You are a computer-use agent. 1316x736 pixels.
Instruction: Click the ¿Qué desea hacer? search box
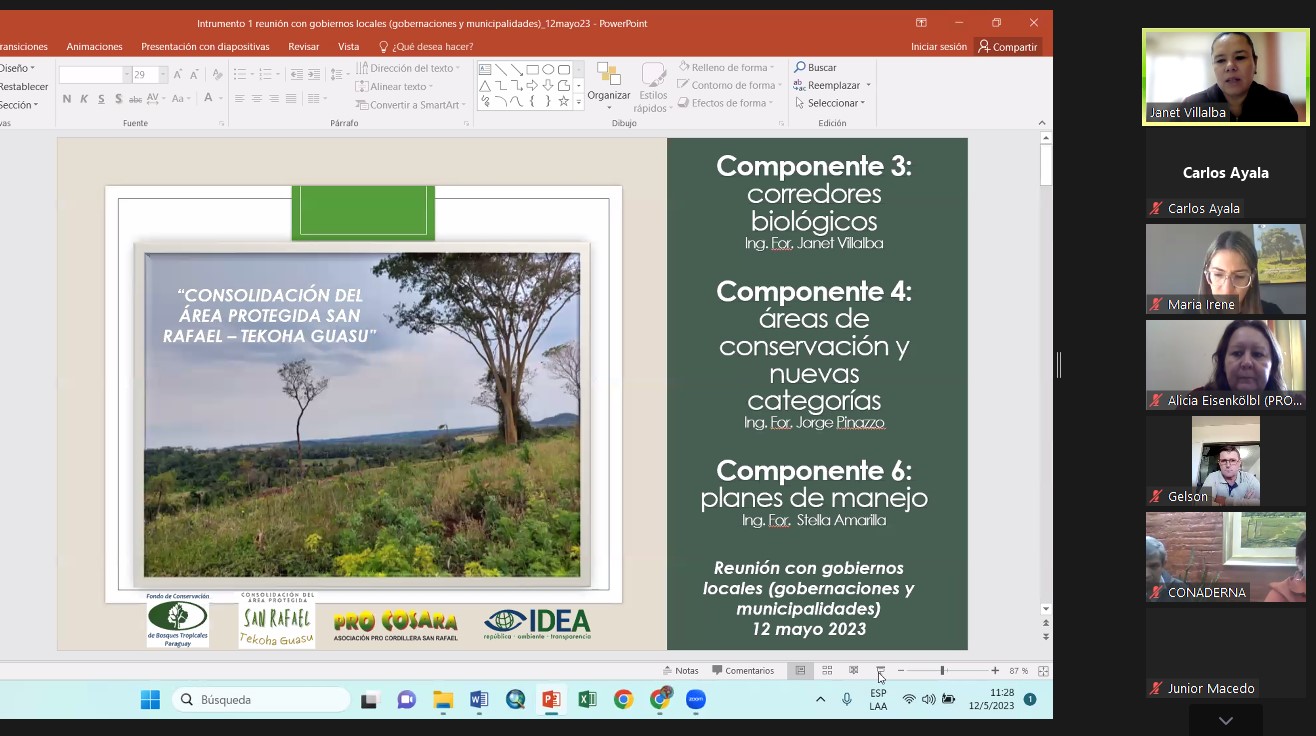click(x=426, y=46)
